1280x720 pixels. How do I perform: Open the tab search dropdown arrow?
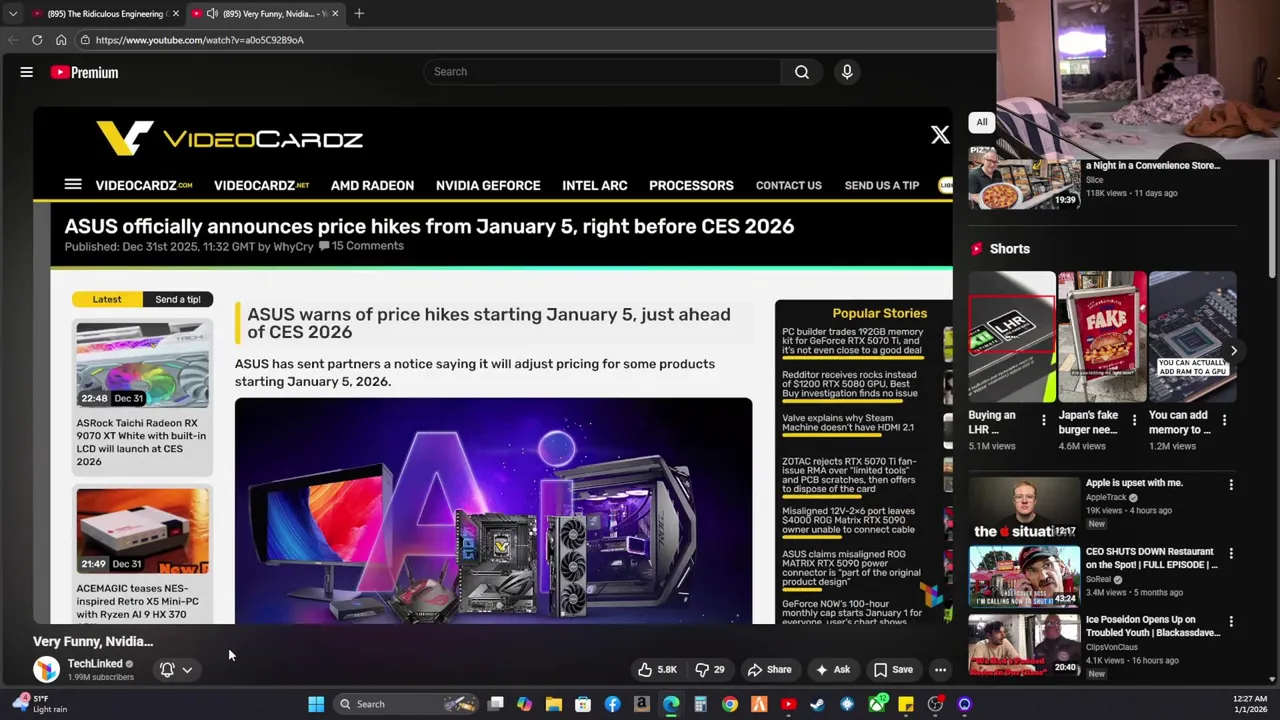coord(13,13)
